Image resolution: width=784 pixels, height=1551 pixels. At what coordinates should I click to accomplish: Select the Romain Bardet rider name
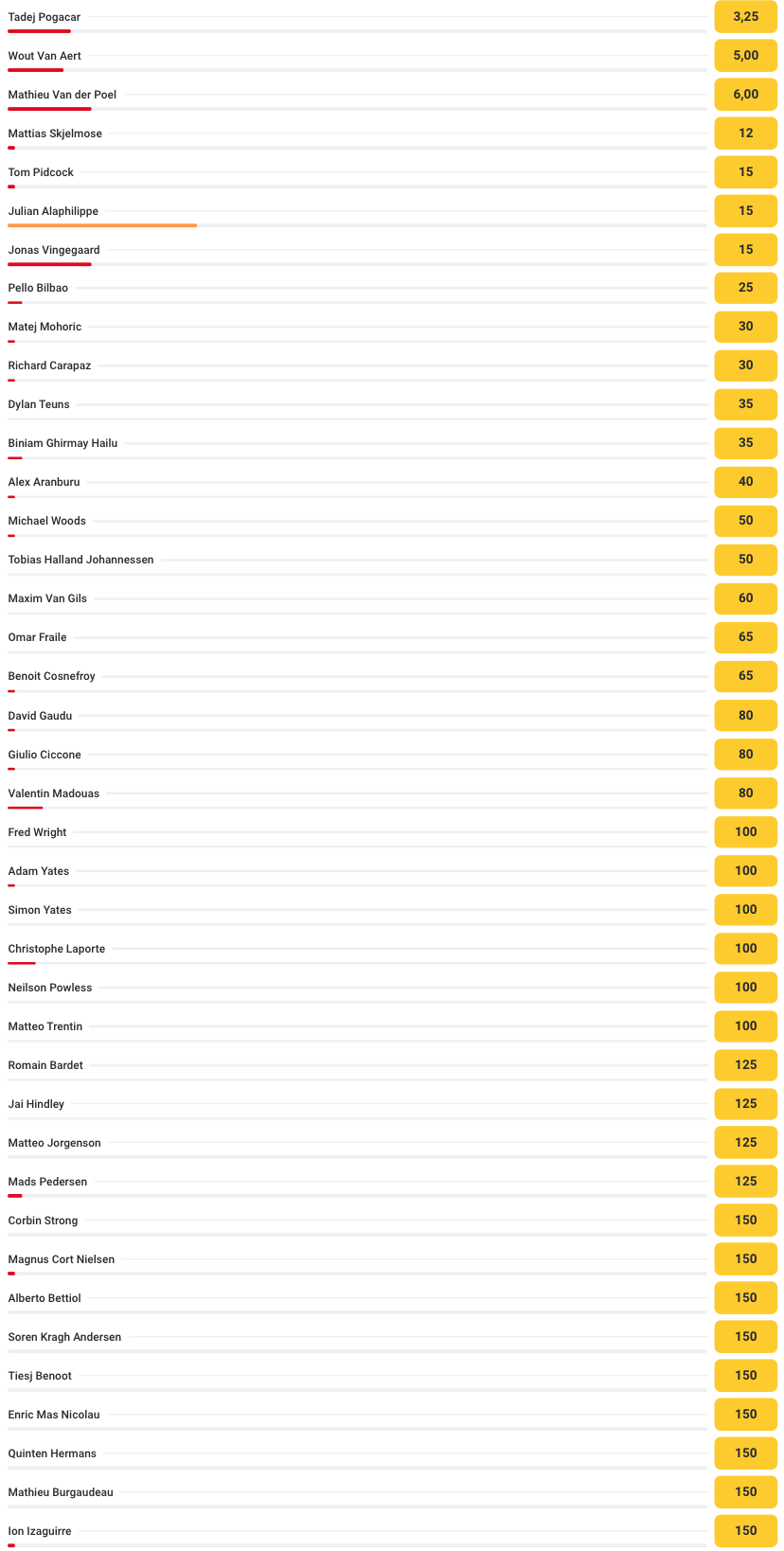tap(45, 1065)
